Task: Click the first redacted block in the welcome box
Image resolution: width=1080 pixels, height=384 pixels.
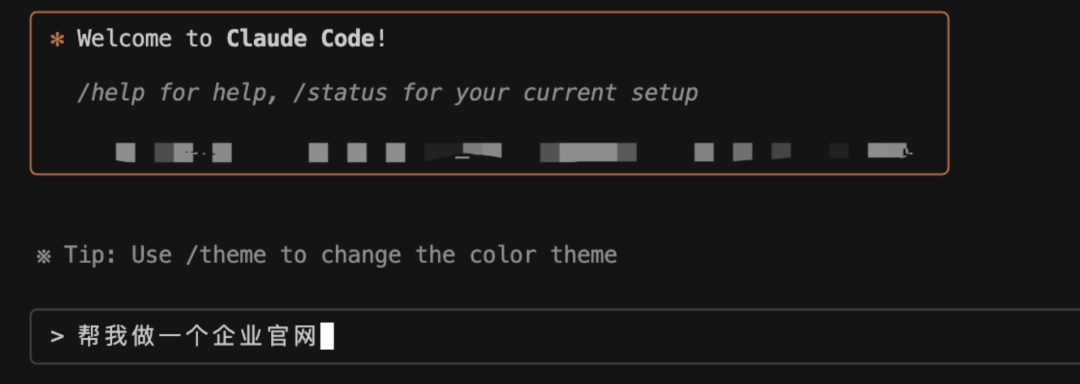Action: (125, 153)
